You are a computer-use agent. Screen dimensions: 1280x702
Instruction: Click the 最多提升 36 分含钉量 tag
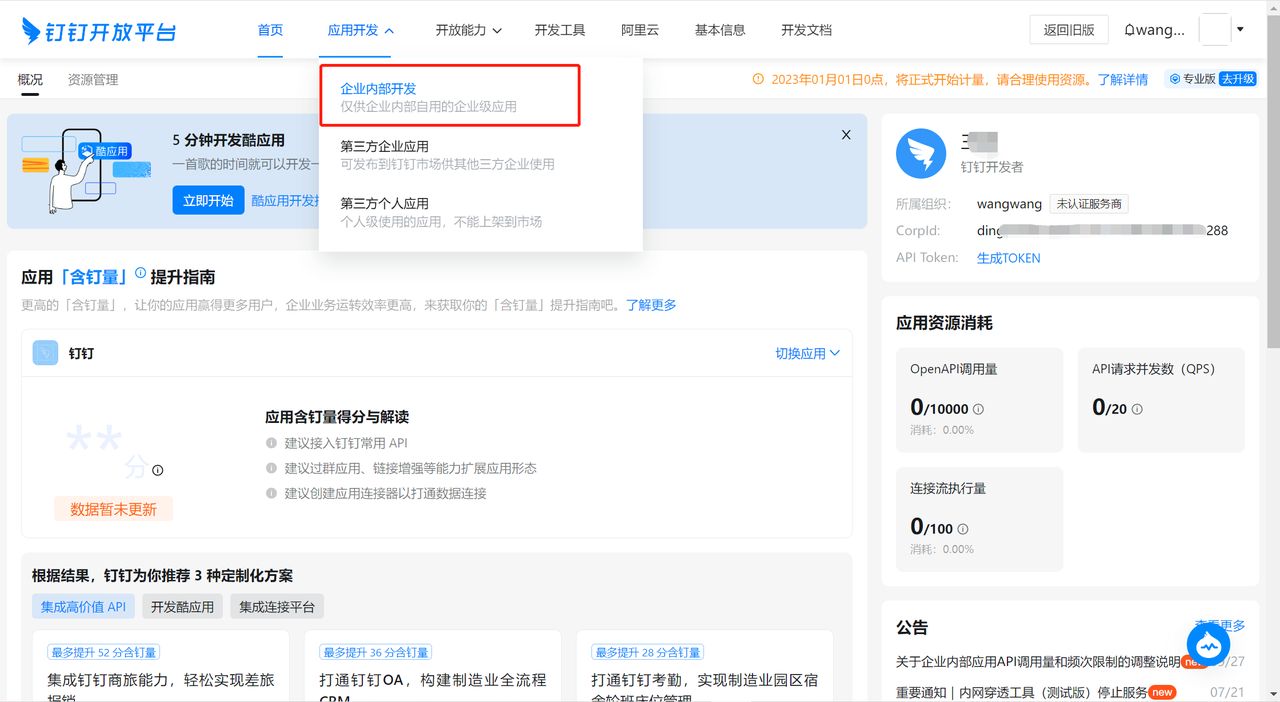(x=375, y=652)
